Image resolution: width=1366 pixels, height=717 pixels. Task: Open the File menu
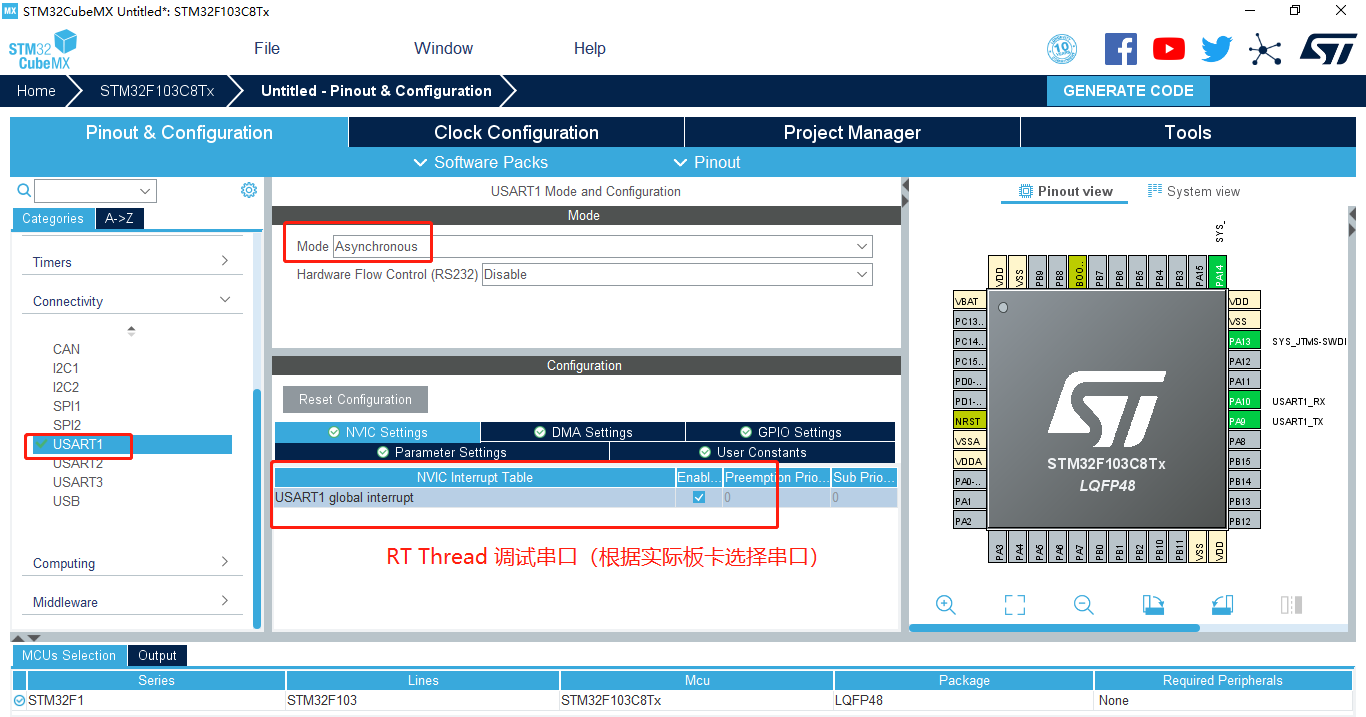click(267, 48)
